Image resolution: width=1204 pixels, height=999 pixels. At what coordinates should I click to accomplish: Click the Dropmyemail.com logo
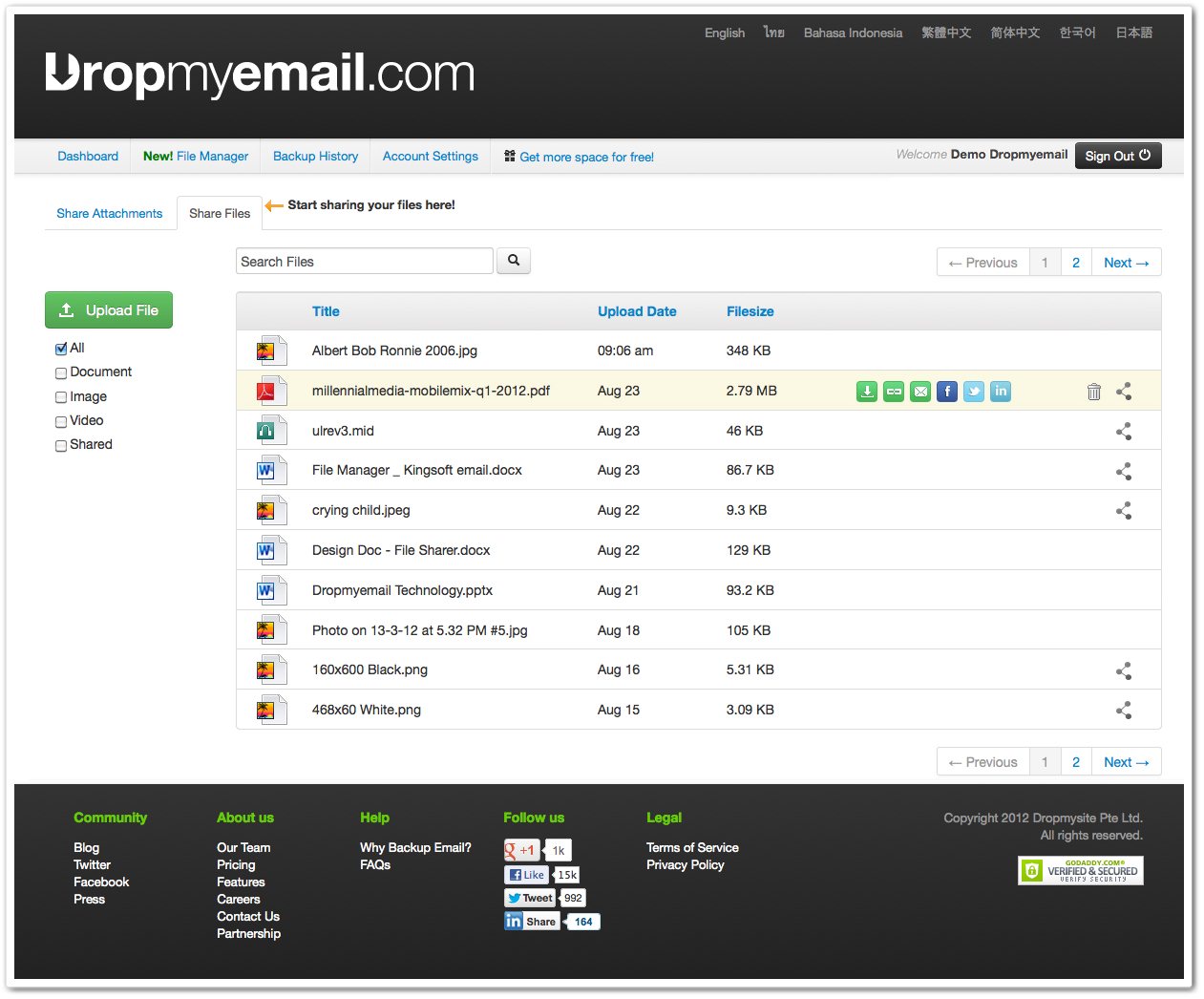260,74
